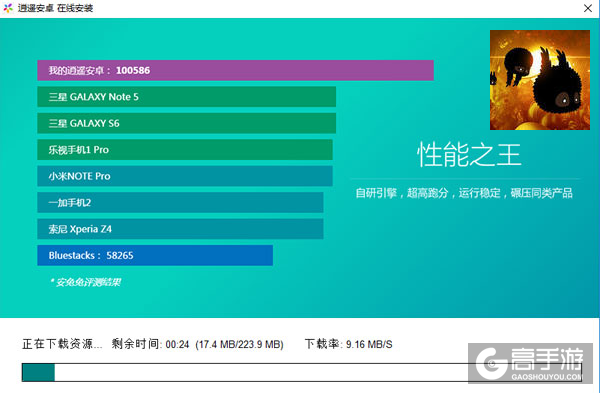Image resolution: width=600 pixels, height=393 pixels.
Task: Click the 索尼 Xperia Z4 bar
Action: click(x=180, y=229)
